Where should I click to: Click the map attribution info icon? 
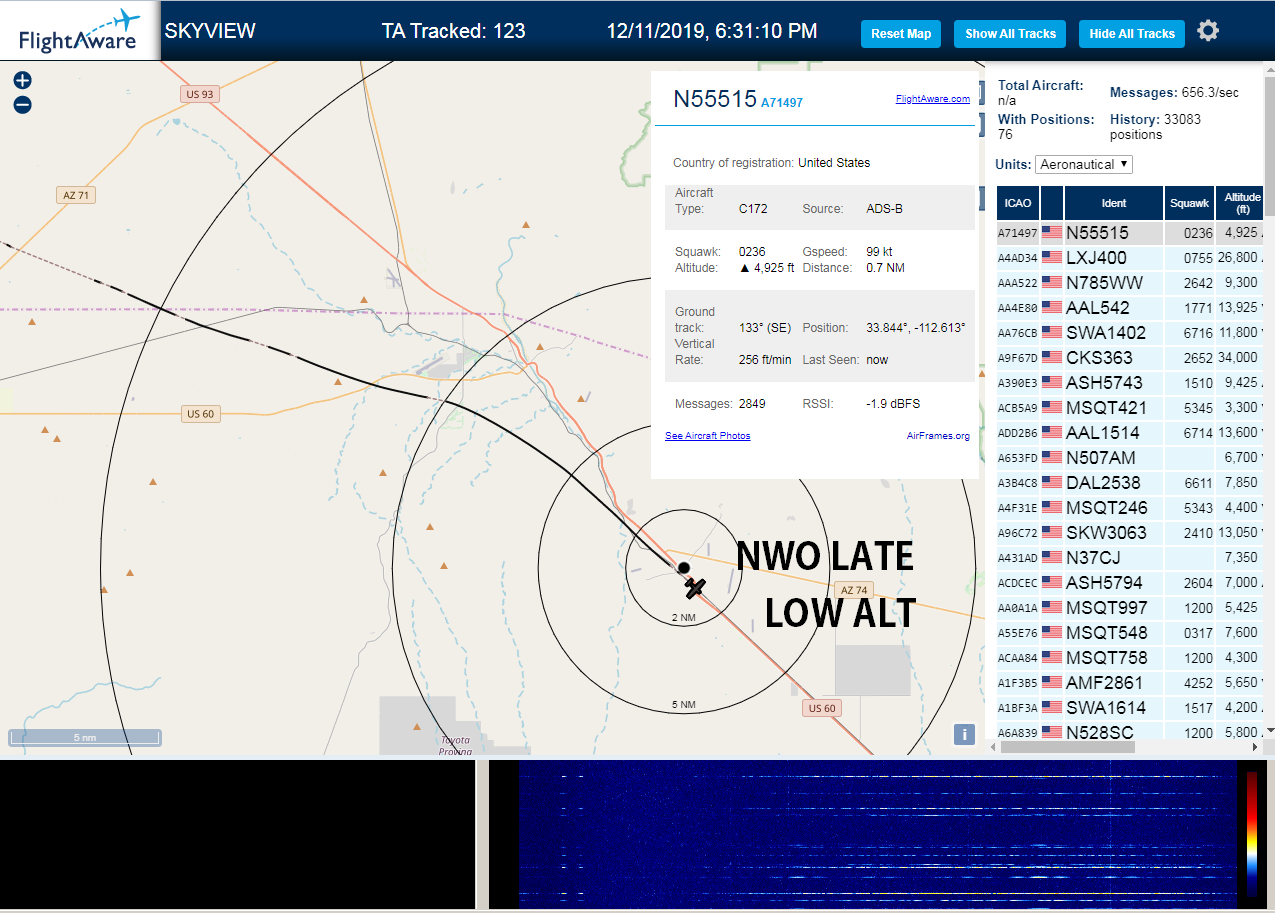tap(964, 734)
